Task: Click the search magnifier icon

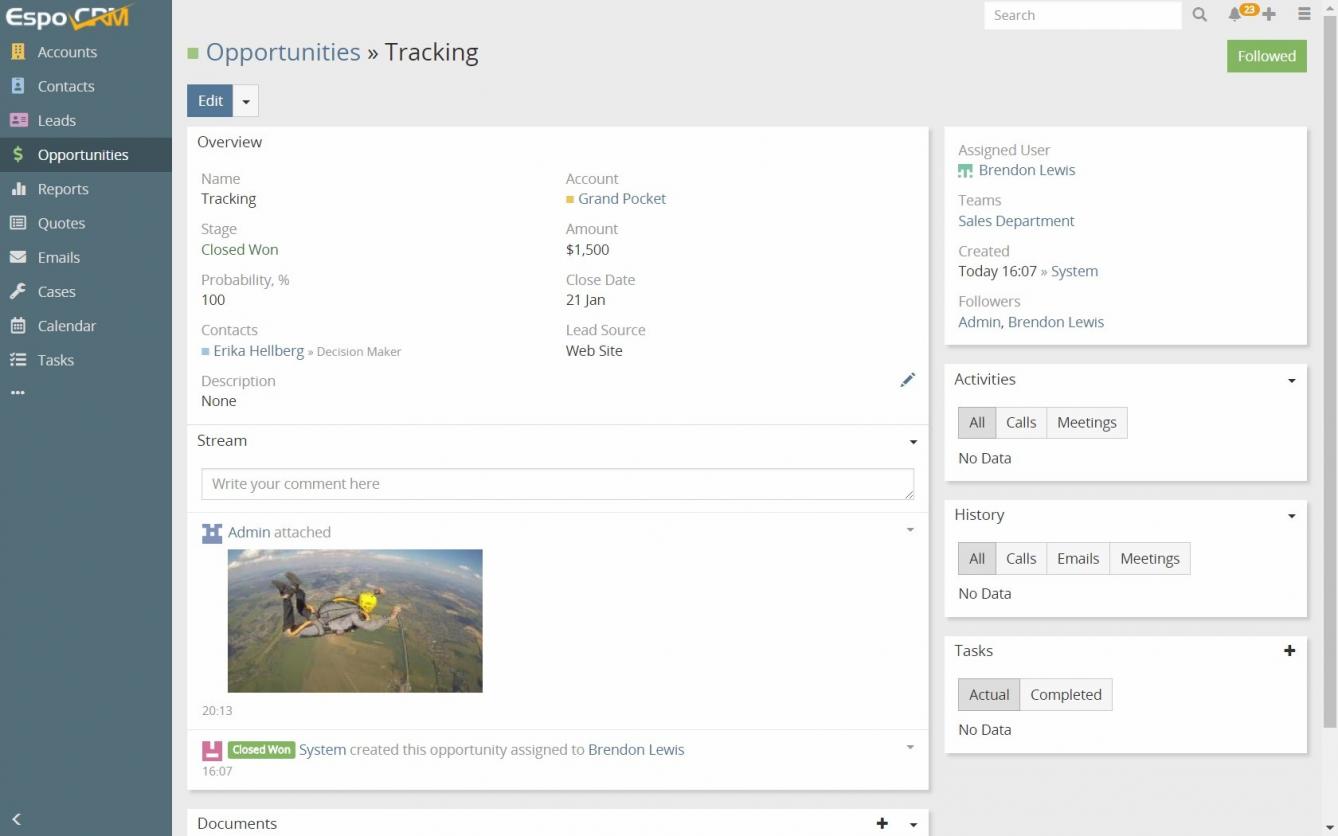Action: click(1199, 15)
